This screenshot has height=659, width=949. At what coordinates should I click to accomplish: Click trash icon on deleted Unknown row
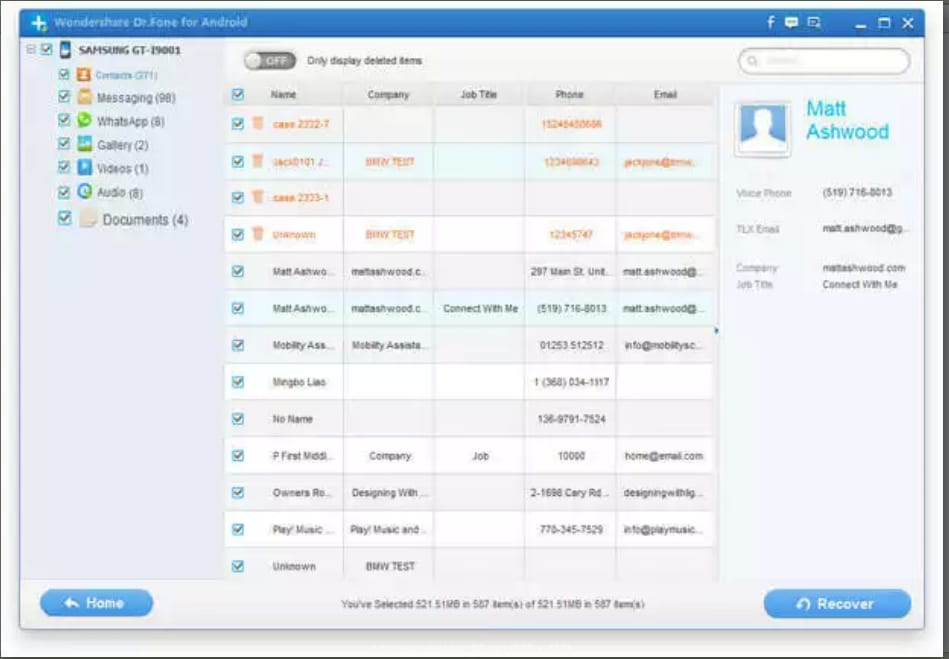point(258,234)
